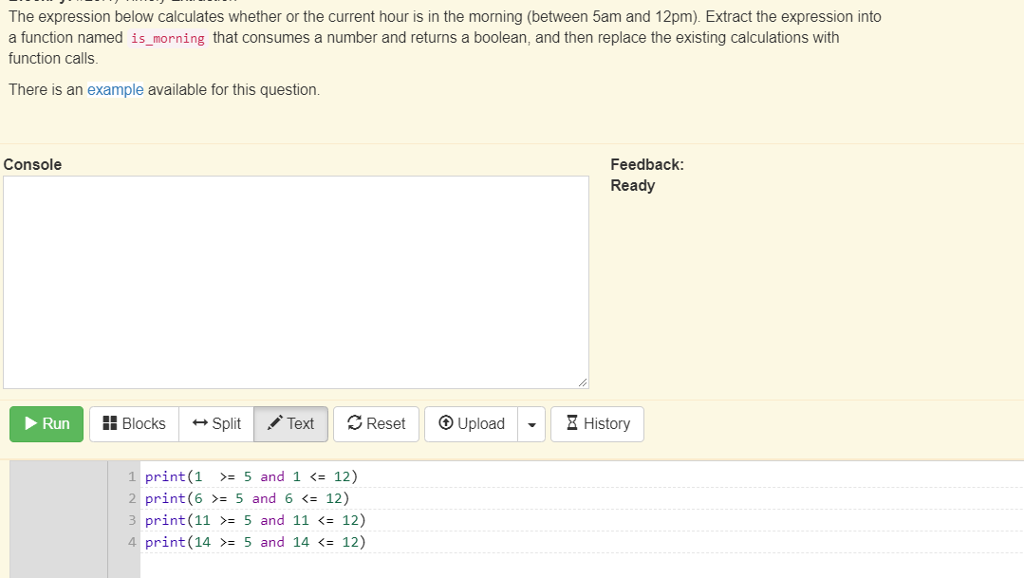
Task: Switch to Split editor view
Action: 216,424
